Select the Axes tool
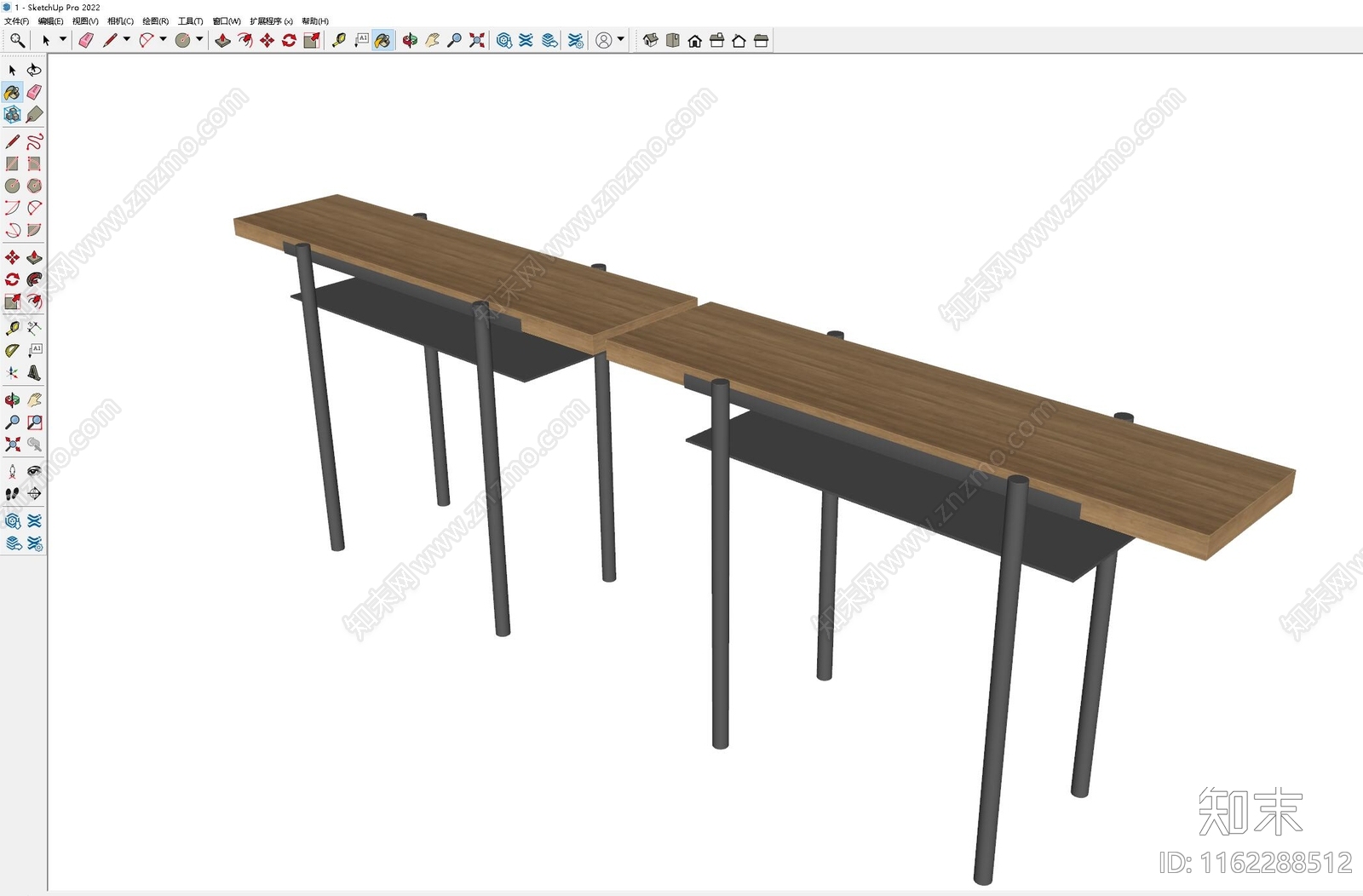The height and width of the screenshot is (896, 1363). [x=12, y=372]
